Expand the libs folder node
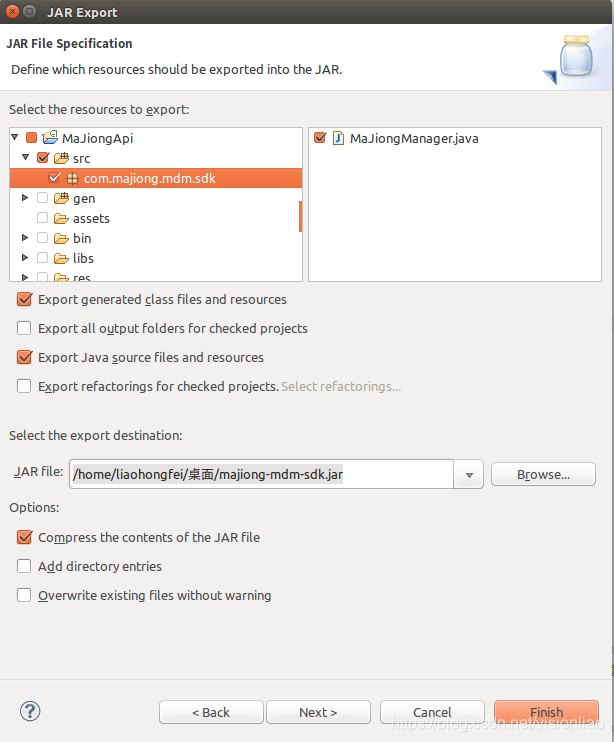The width and height of the screenshot is (614, 742). [x=25, y=257]
